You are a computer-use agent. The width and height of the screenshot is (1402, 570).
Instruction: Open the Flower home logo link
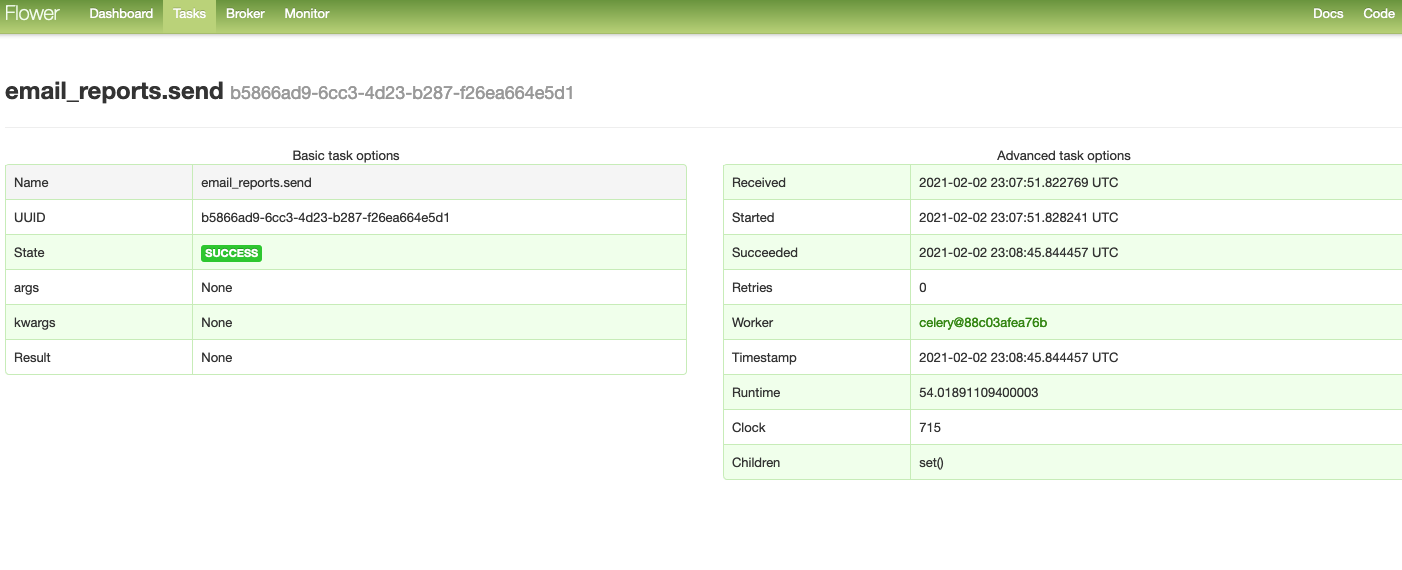32,14
